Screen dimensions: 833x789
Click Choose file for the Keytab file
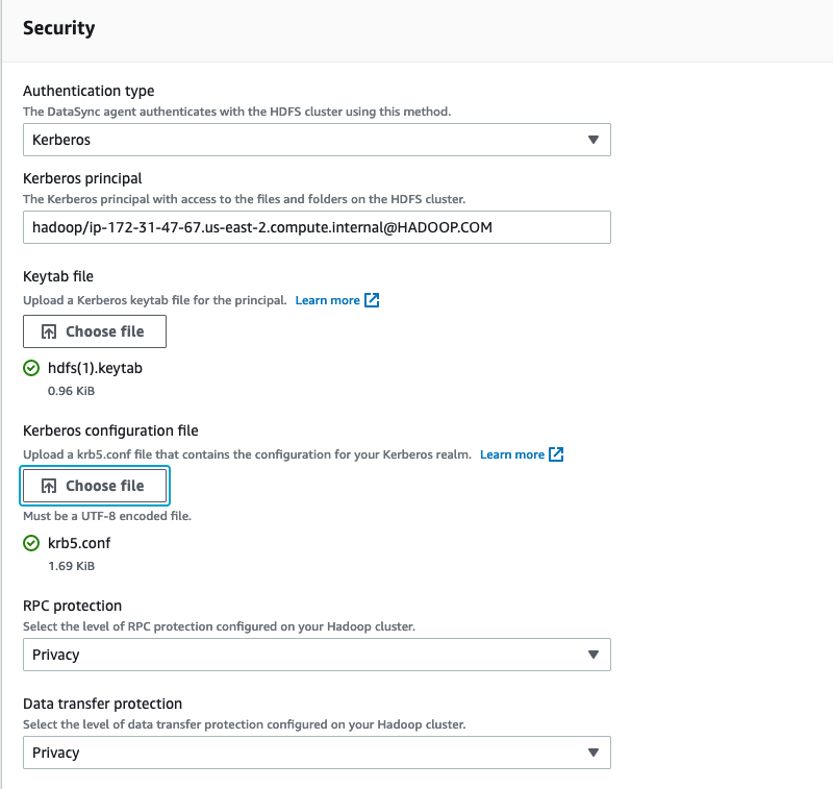(x=94, y=331)
